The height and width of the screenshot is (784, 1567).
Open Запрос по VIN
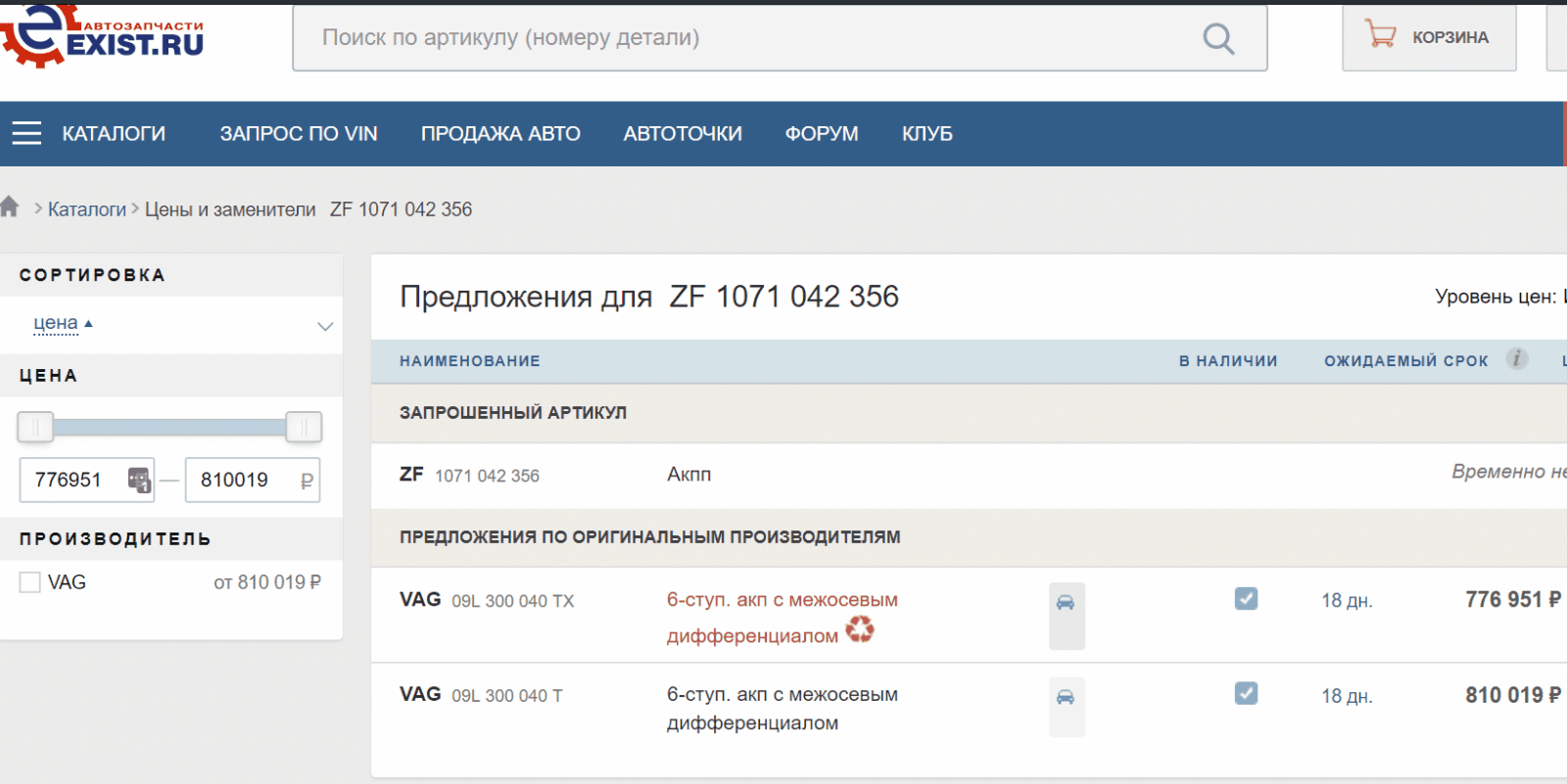(x=299, y=134)
